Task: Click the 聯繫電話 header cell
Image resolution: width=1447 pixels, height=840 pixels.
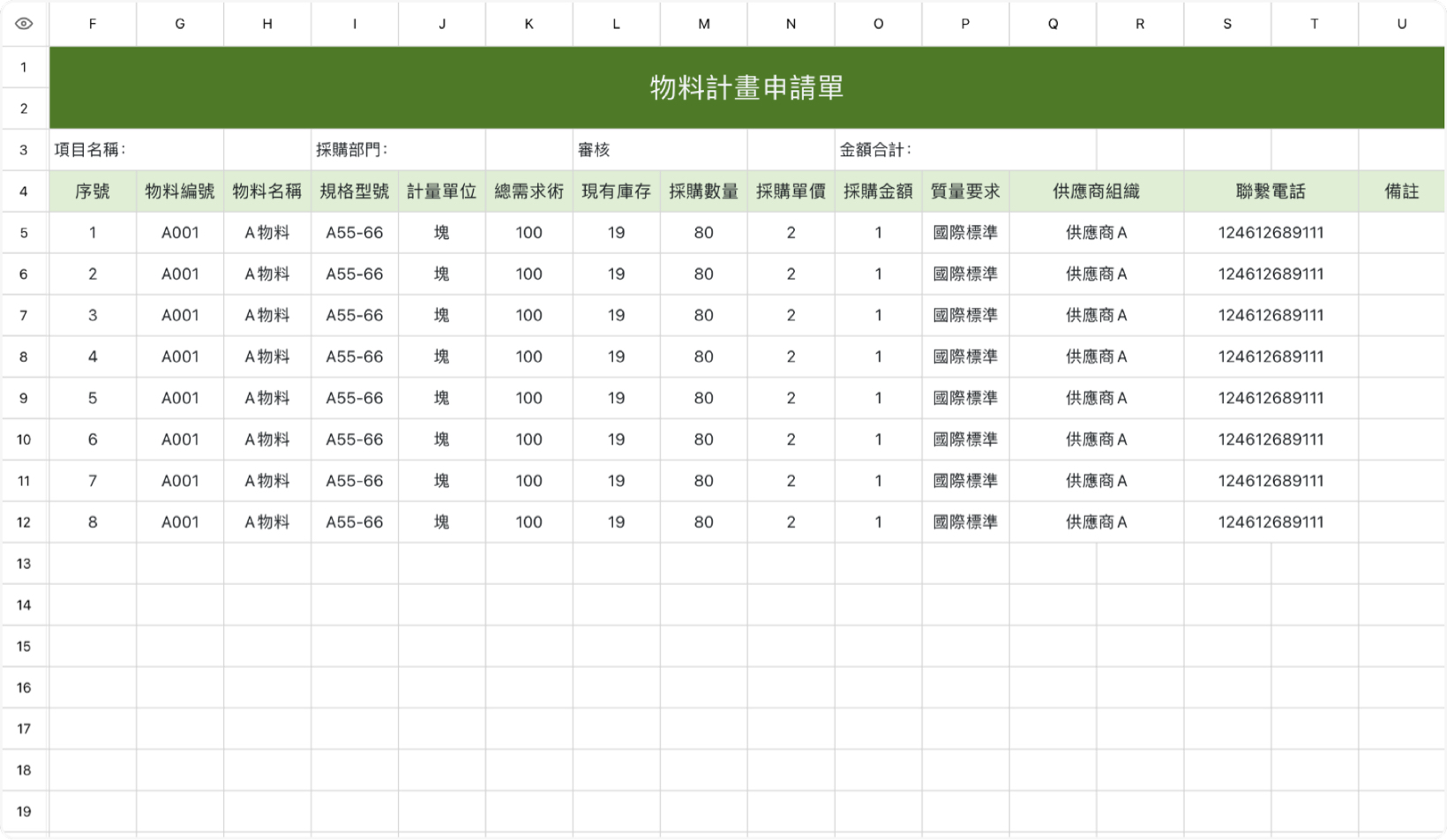Action: (x=1271, y=191)
